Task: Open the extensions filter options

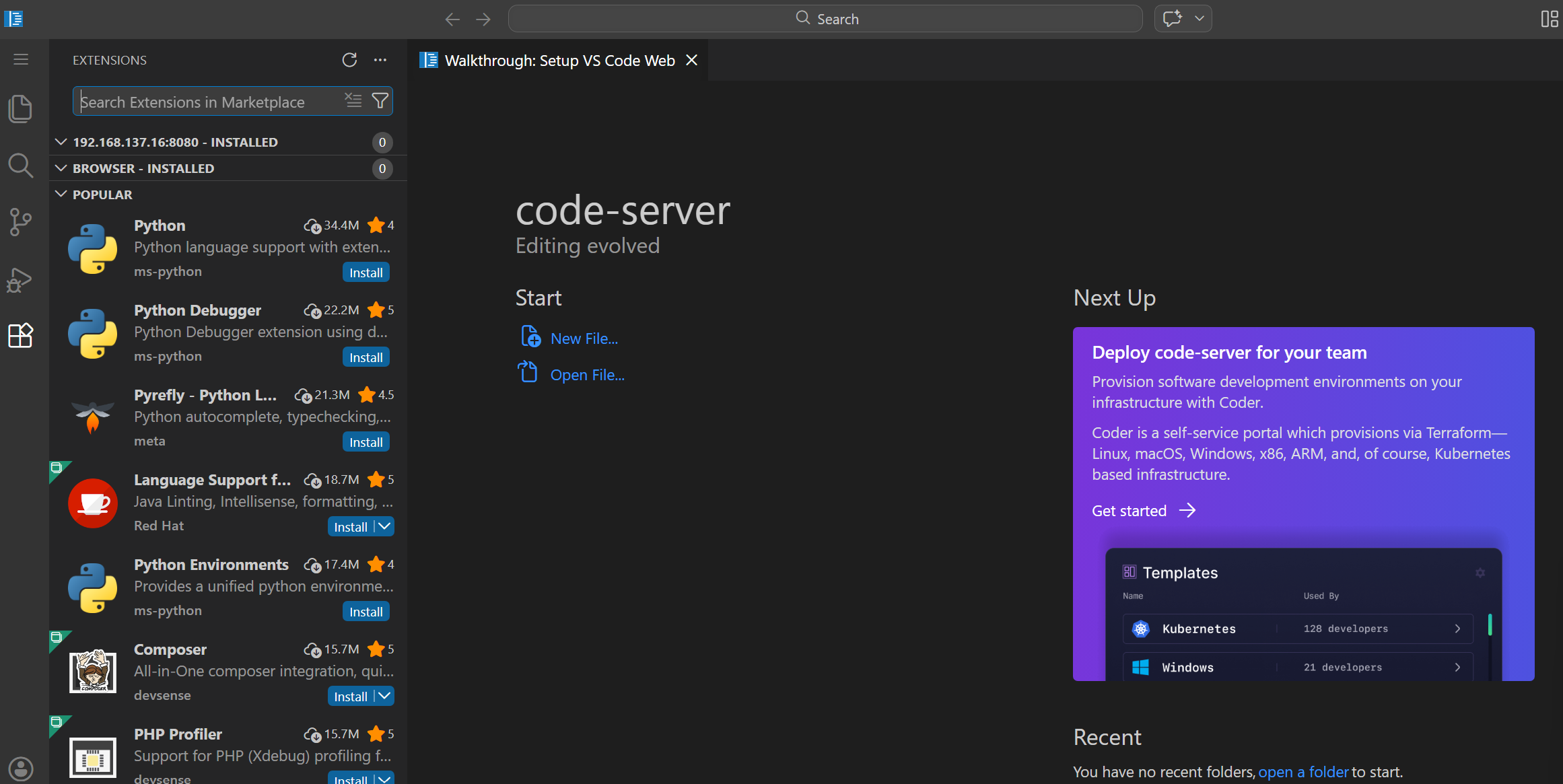Action: pyautogui.click(x=380, y=101)
